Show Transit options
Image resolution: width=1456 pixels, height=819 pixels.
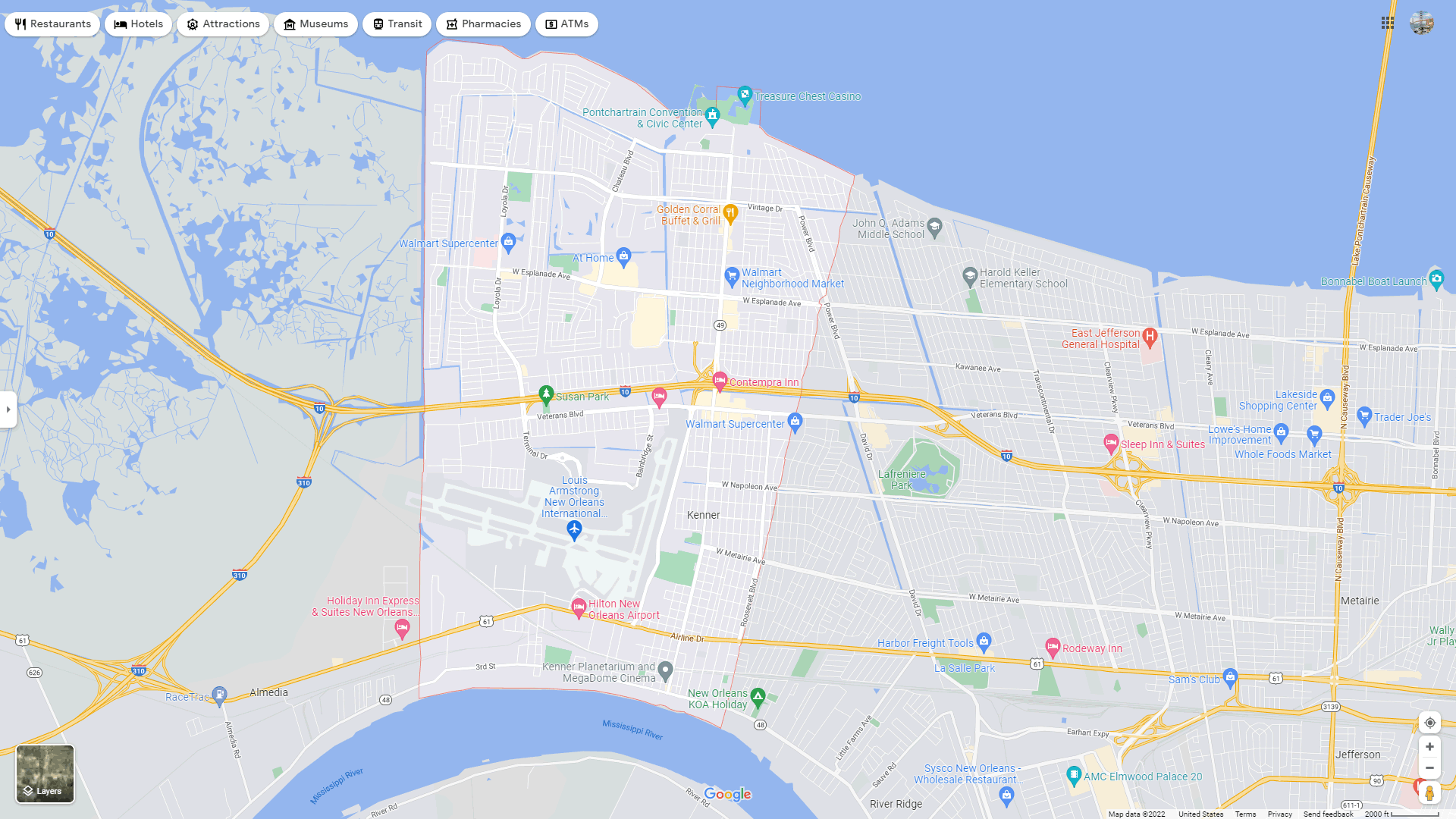pyautogui.click(x=397, y=24)
